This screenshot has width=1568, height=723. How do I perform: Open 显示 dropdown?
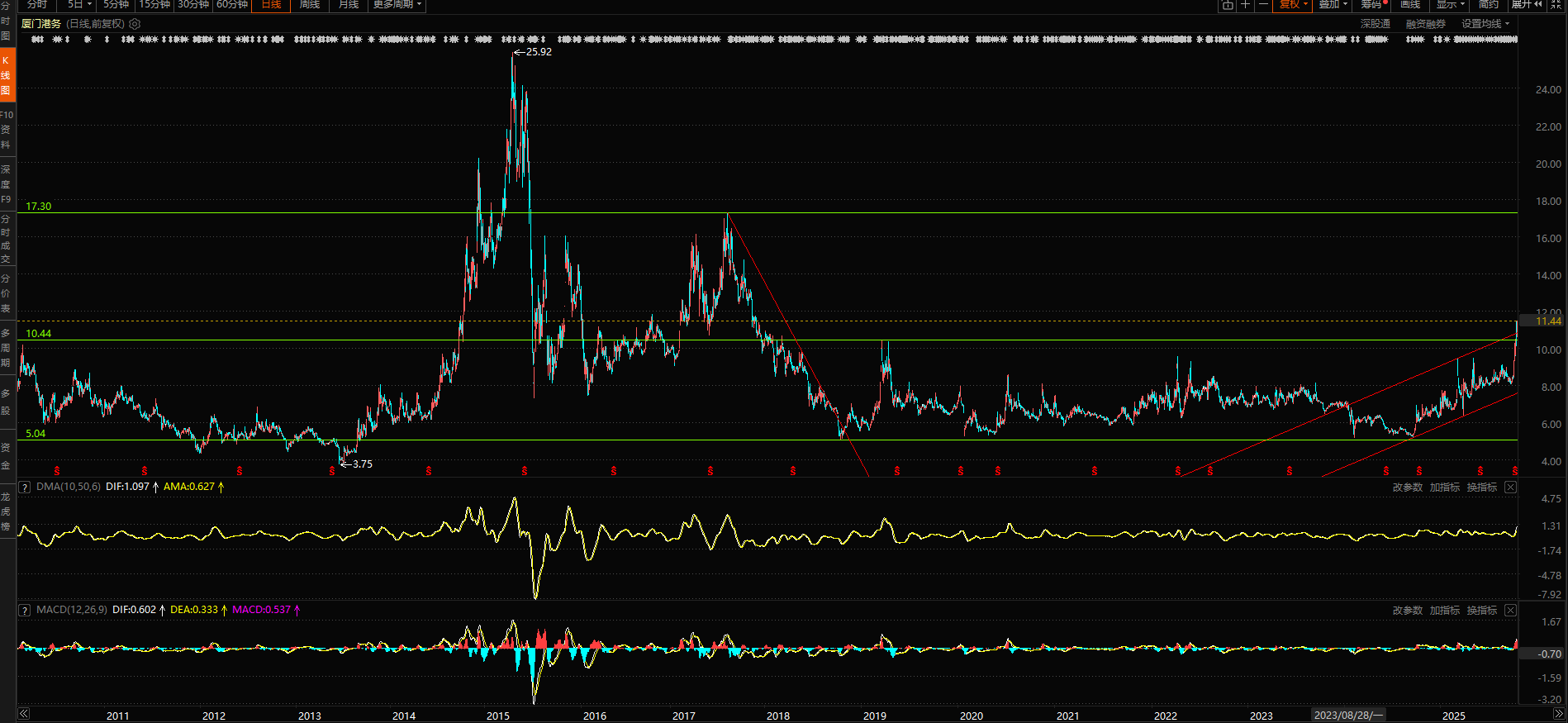point(1450,5)
